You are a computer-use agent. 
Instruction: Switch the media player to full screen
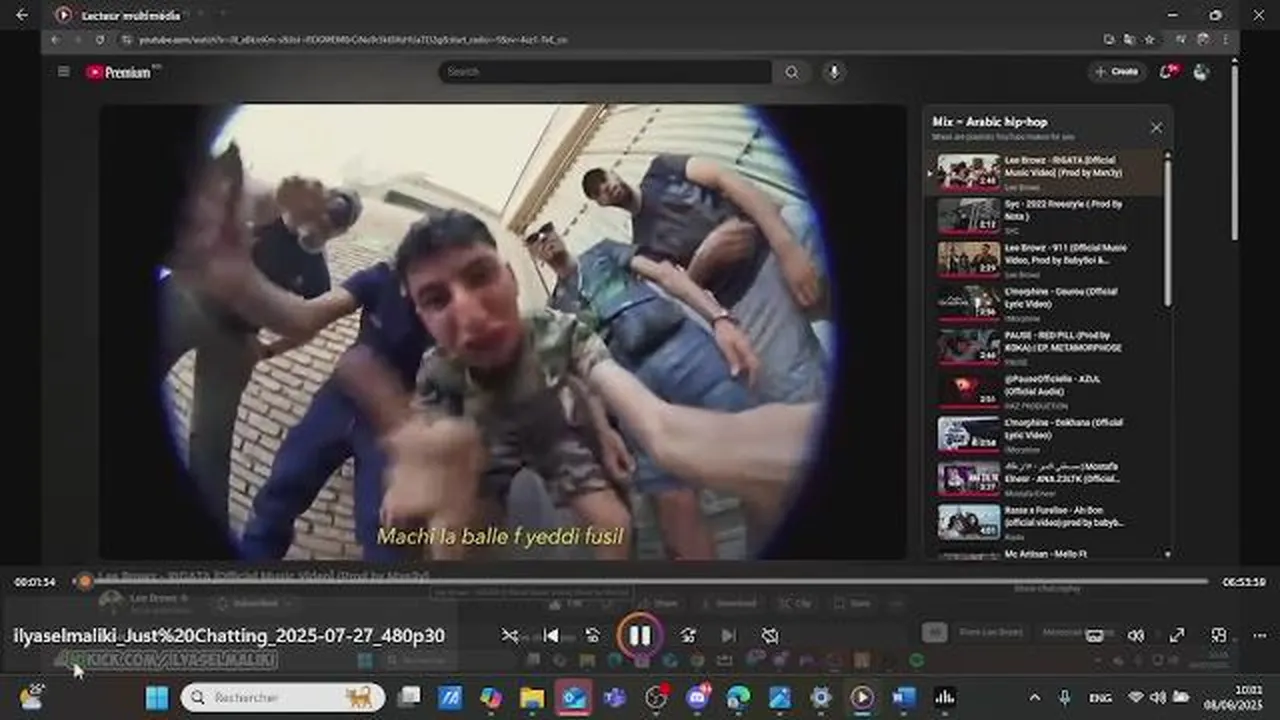tap(1177, 635)
